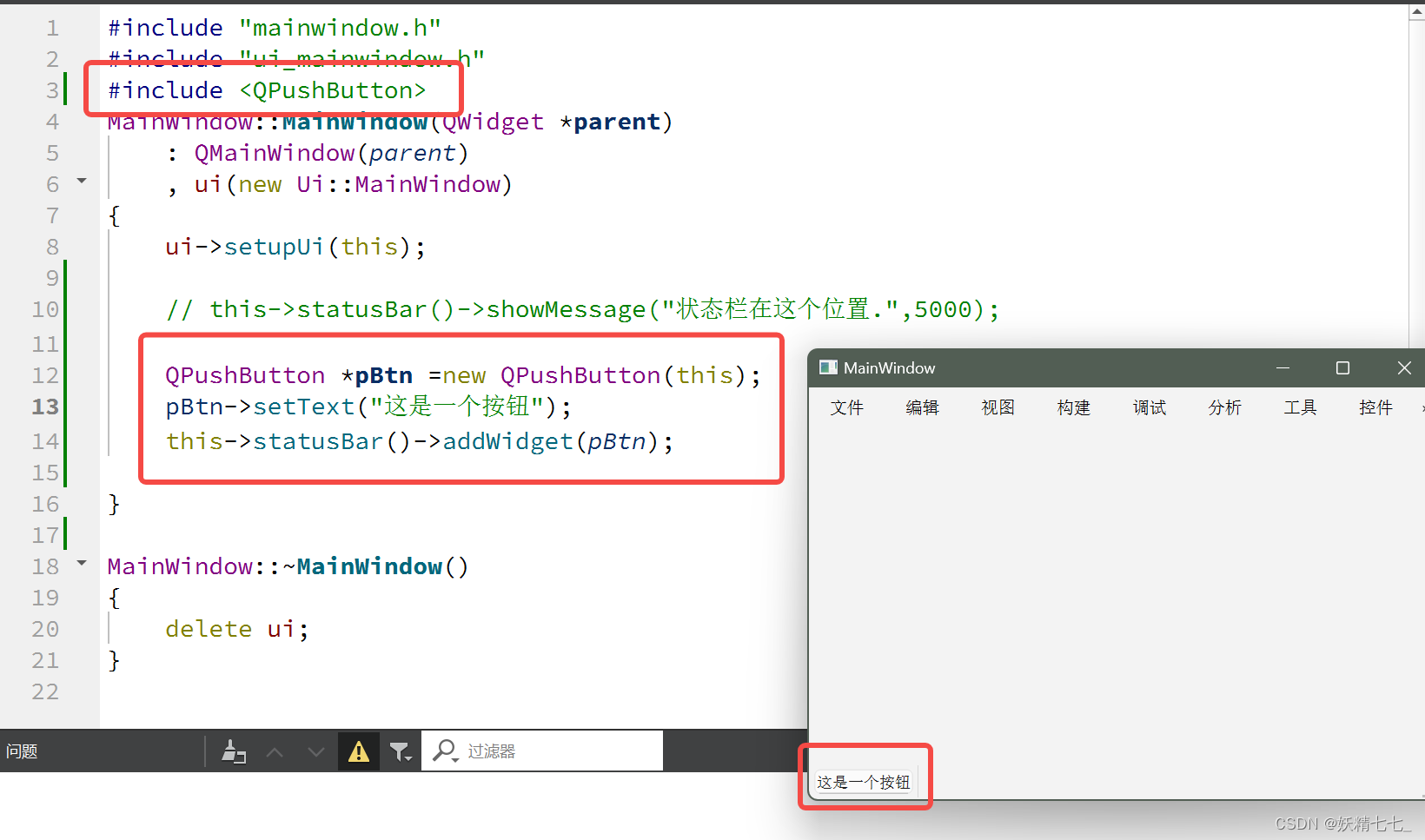Open the 调试 menu in MainWindow
The width and height of the screenshot is (1425, 840).
tap(1149, 407)
